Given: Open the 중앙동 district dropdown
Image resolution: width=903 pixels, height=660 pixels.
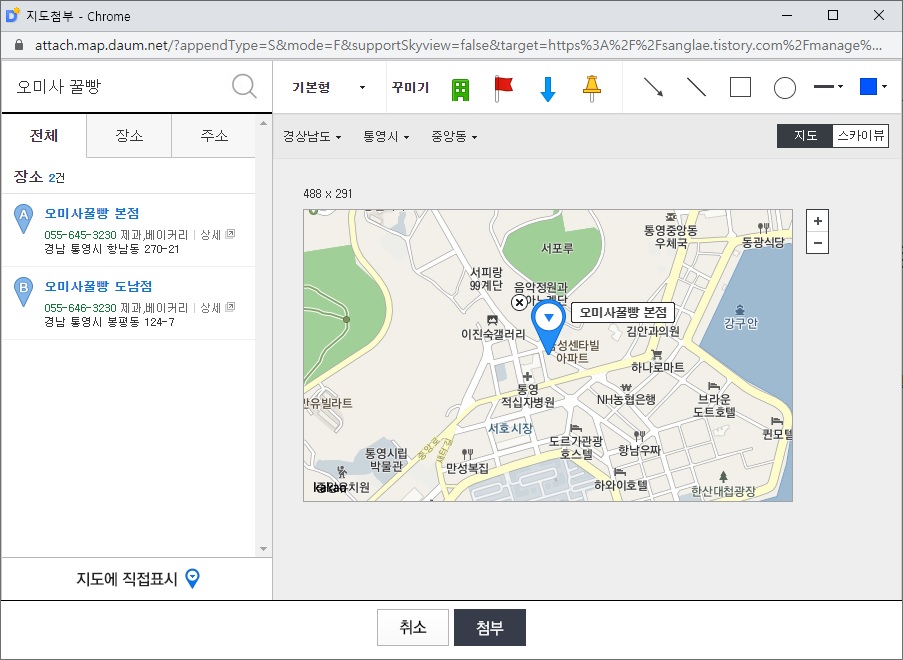Looking at the screenshot, I should coord(454,136).
